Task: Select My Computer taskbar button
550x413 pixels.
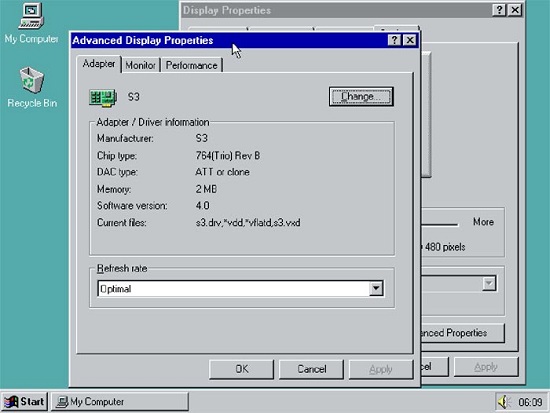Action: click(120, 401)
